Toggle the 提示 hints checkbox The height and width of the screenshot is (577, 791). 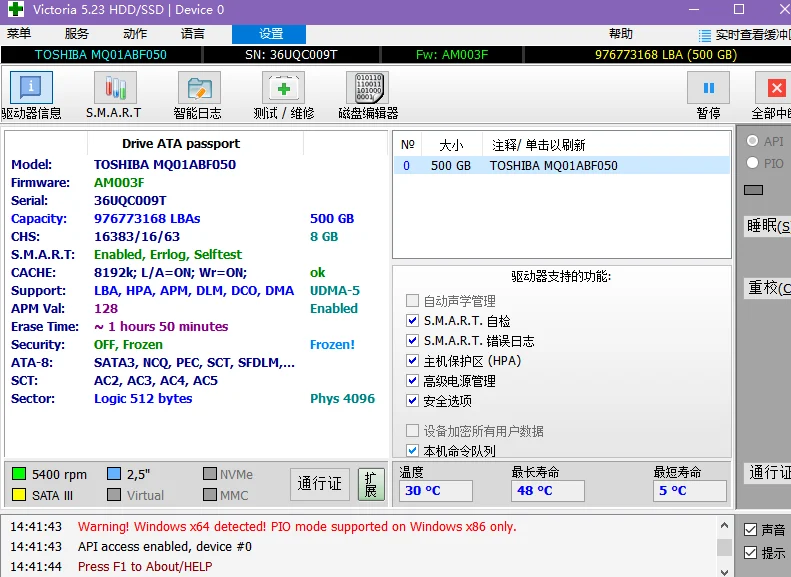750,553
